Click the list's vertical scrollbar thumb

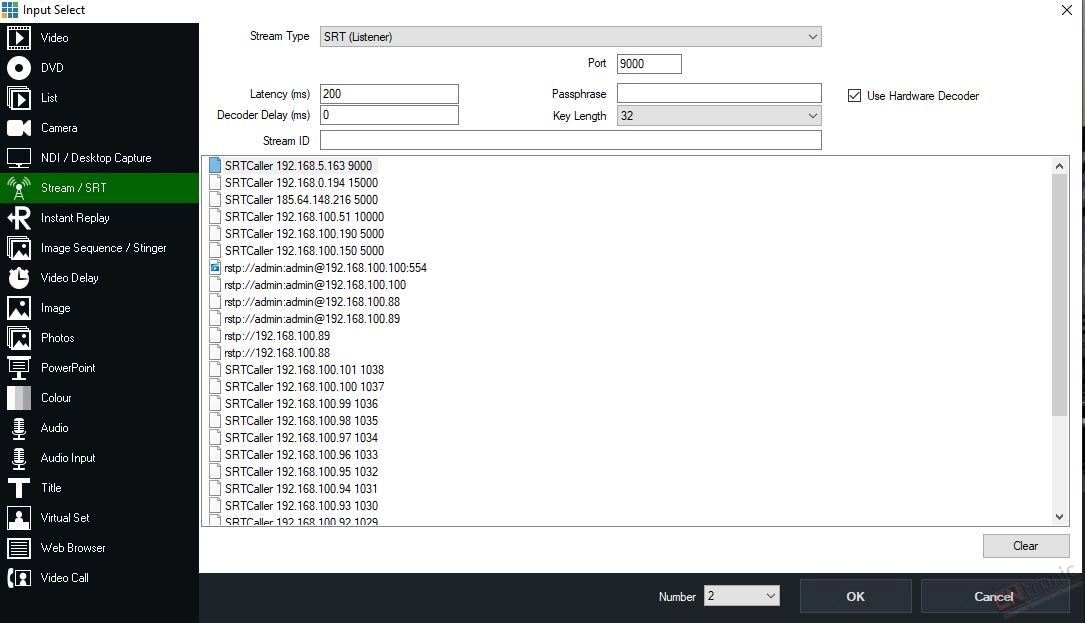(1059, 296)
